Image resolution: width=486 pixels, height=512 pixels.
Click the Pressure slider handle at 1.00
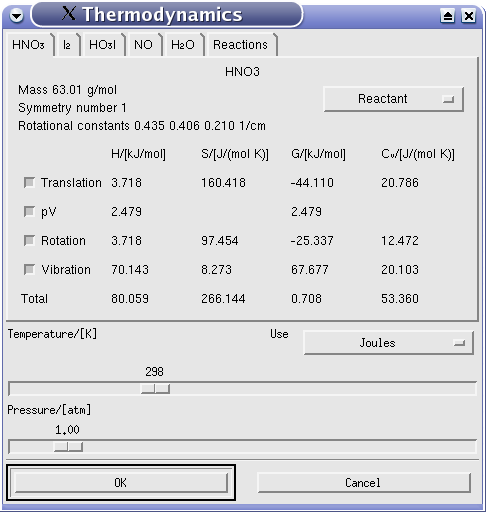(x=68, y=447)
